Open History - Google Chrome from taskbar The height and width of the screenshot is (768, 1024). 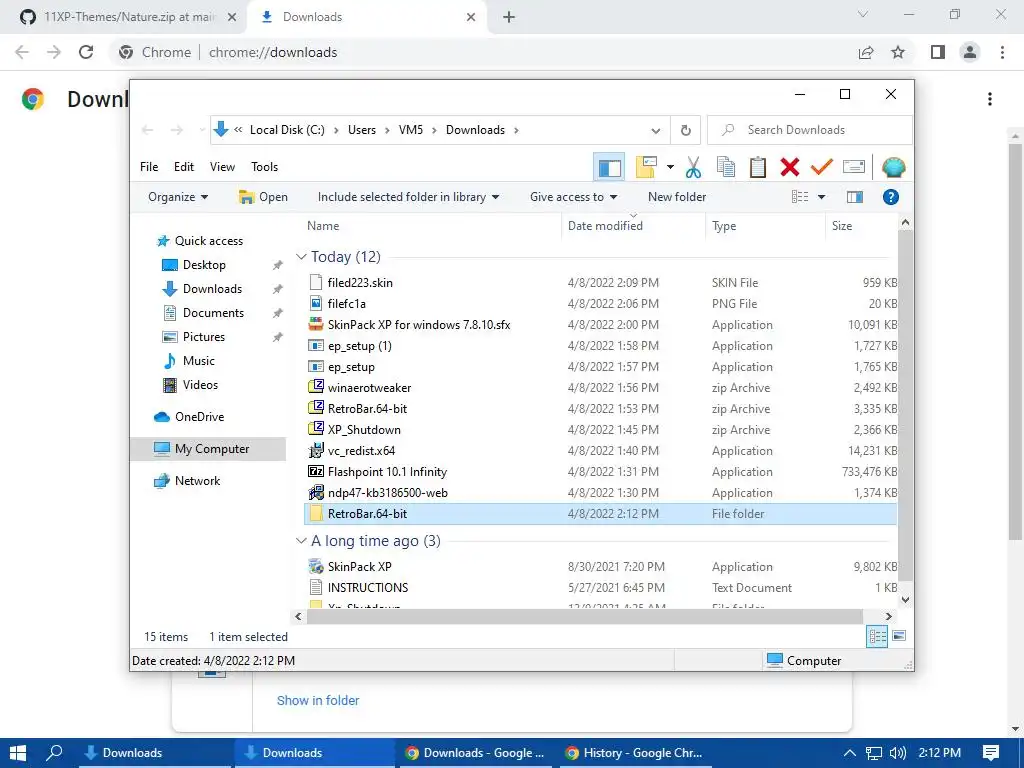tap(635, 753)
